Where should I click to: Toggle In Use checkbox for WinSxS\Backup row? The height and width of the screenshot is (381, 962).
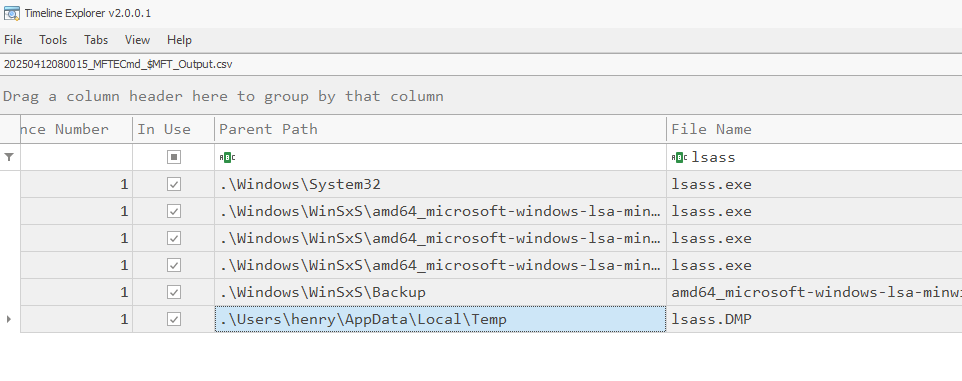174,293
